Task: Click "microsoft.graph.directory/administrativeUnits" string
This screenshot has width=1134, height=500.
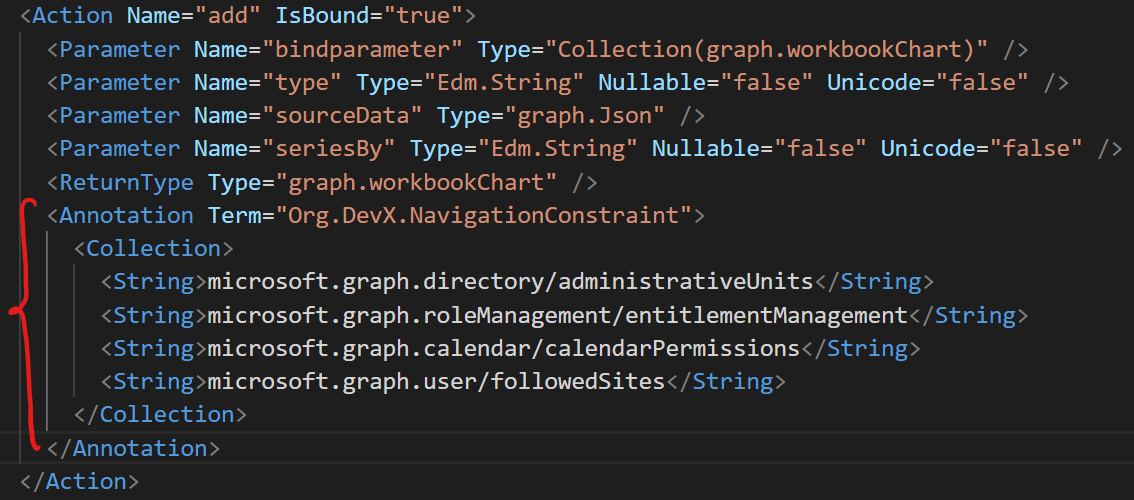Action: pos(511,281)
